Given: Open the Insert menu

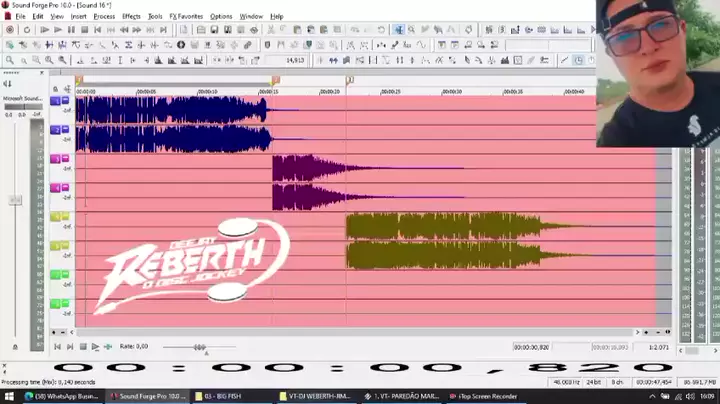Looking at the screenshot, I should [x=79, y=16].
